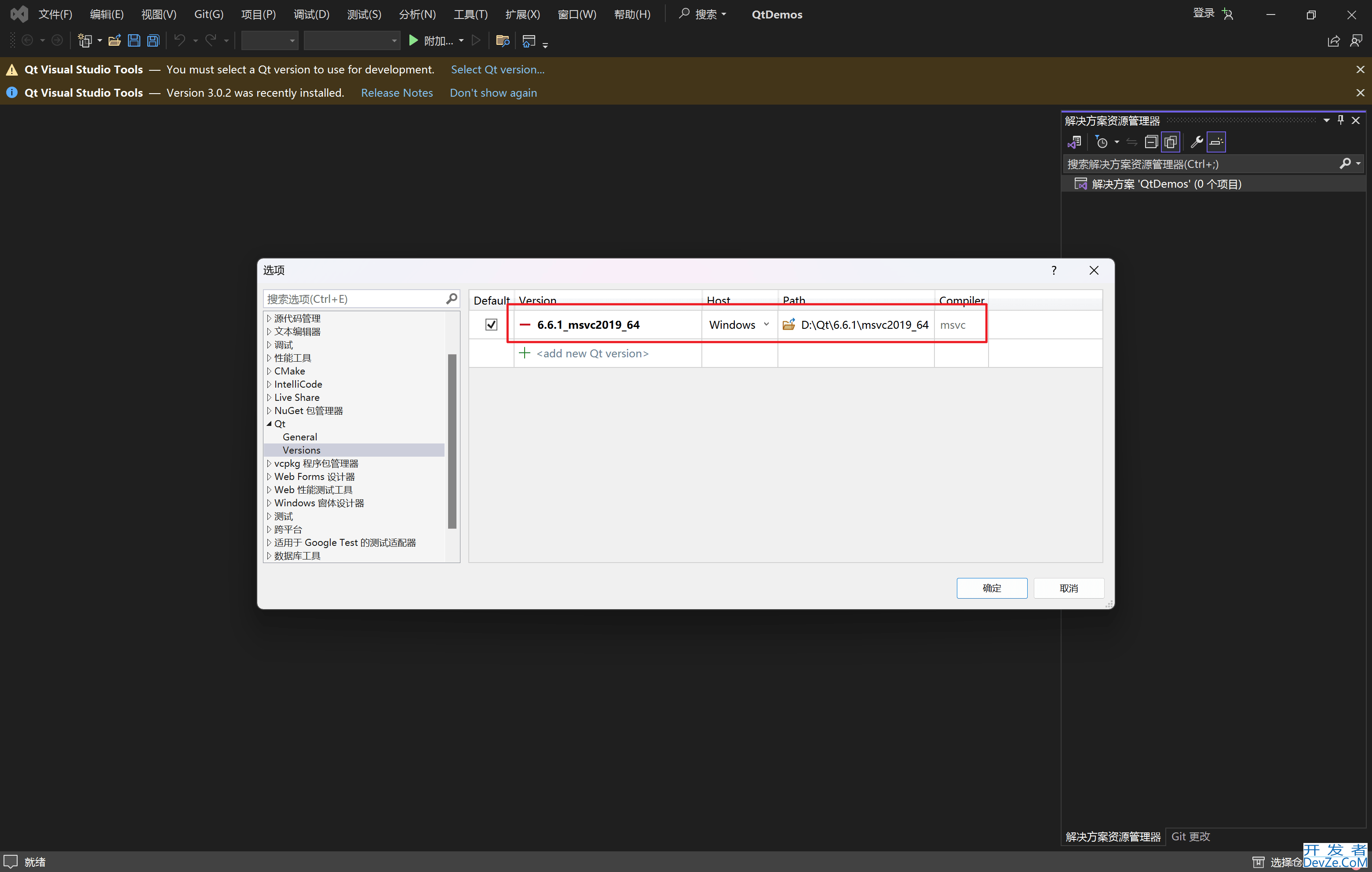Click the redo toolbar icon

click(211, 40)
